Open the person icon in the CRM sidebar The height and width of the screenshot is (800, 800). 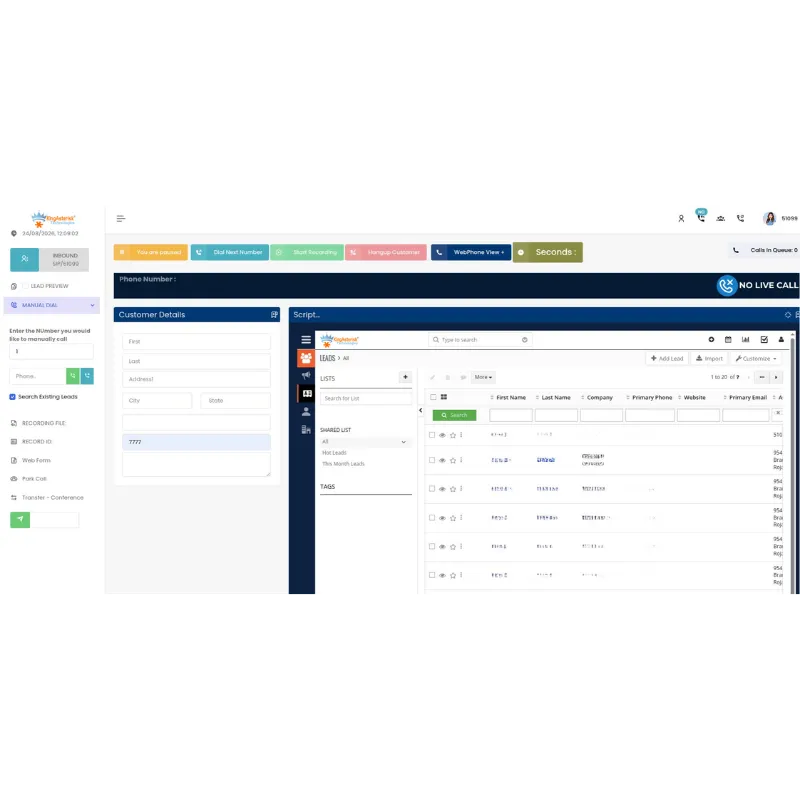click(x=306, y=411)
